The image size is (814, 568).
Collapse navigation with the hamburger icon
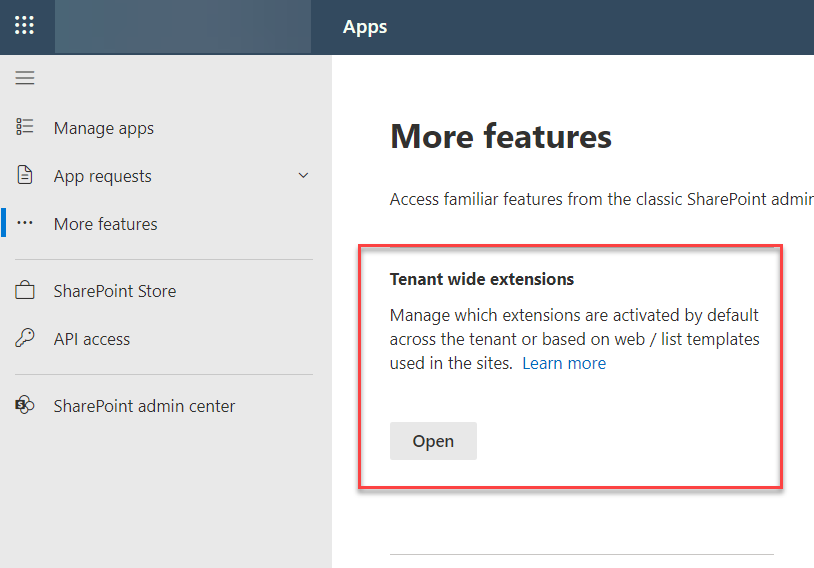pos(24,78)
